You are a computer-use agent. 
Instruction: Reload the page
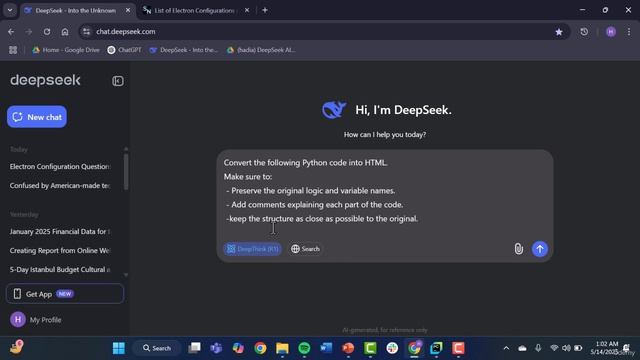[x=47, y=31]
